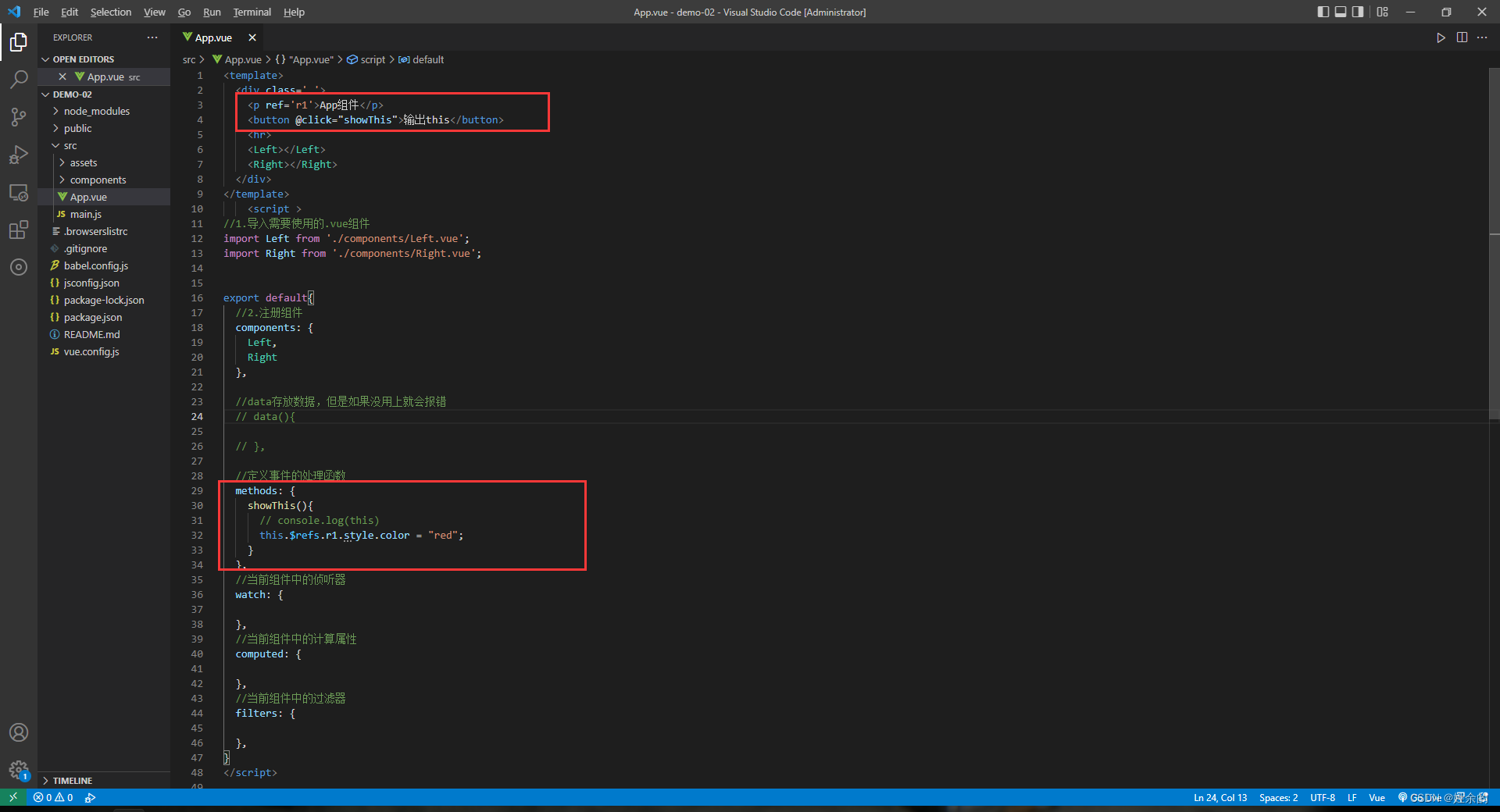
Task: Open the View menu
Action: pyautogui.click(x=155, y=12)
